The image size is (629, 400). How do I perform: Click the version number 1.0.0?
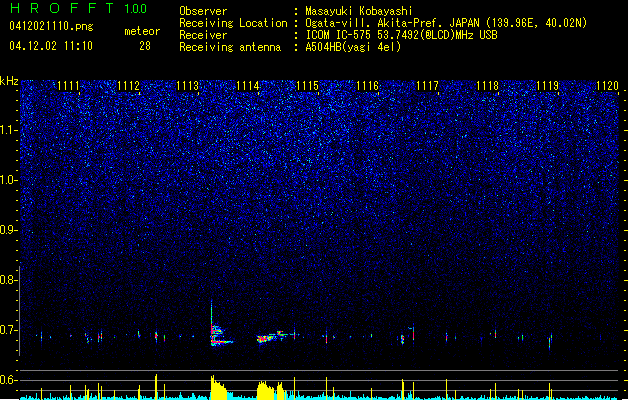(135, 8)
